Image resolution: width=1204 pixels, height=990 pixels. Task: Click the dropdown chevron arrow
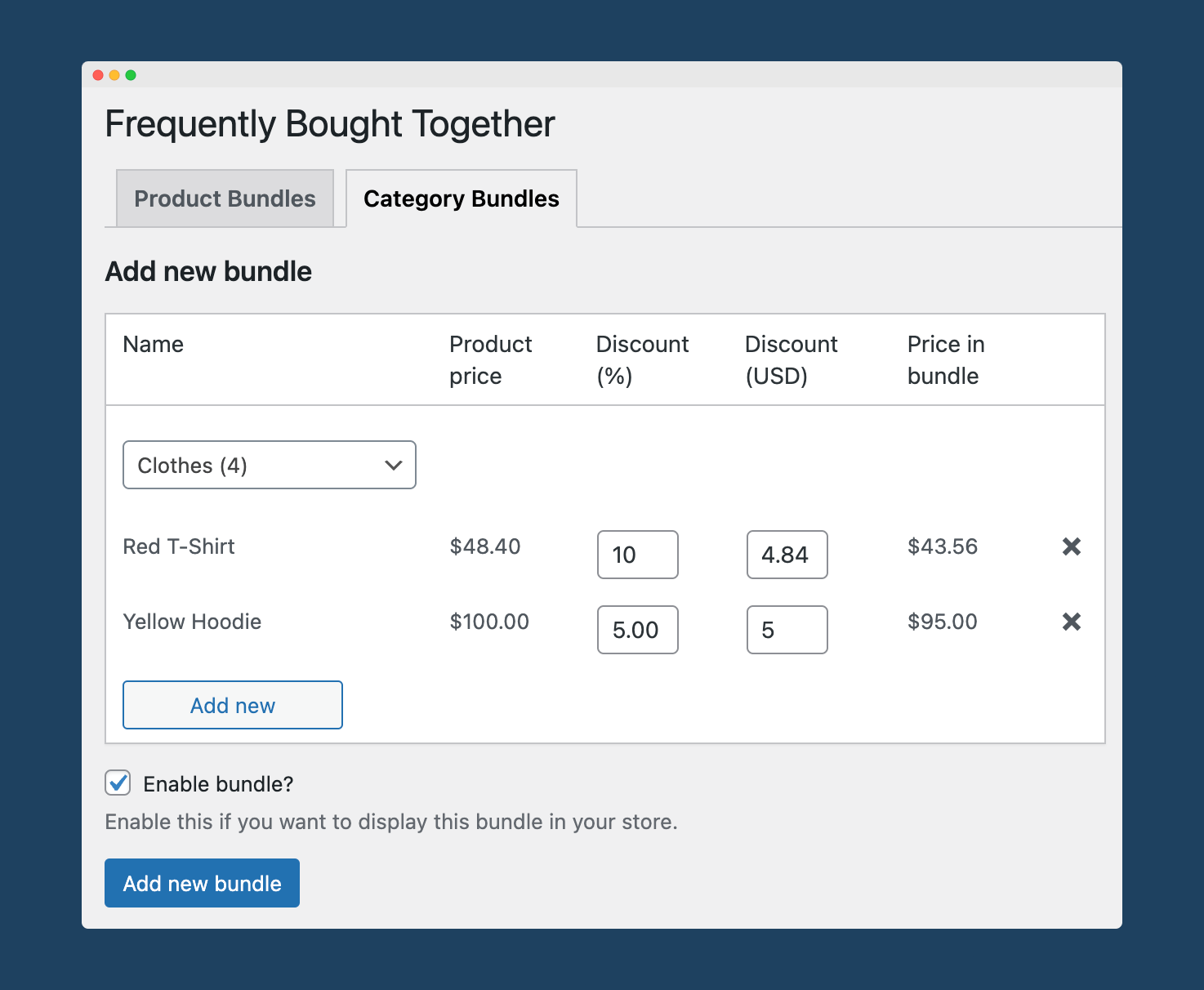click(394, 465)
